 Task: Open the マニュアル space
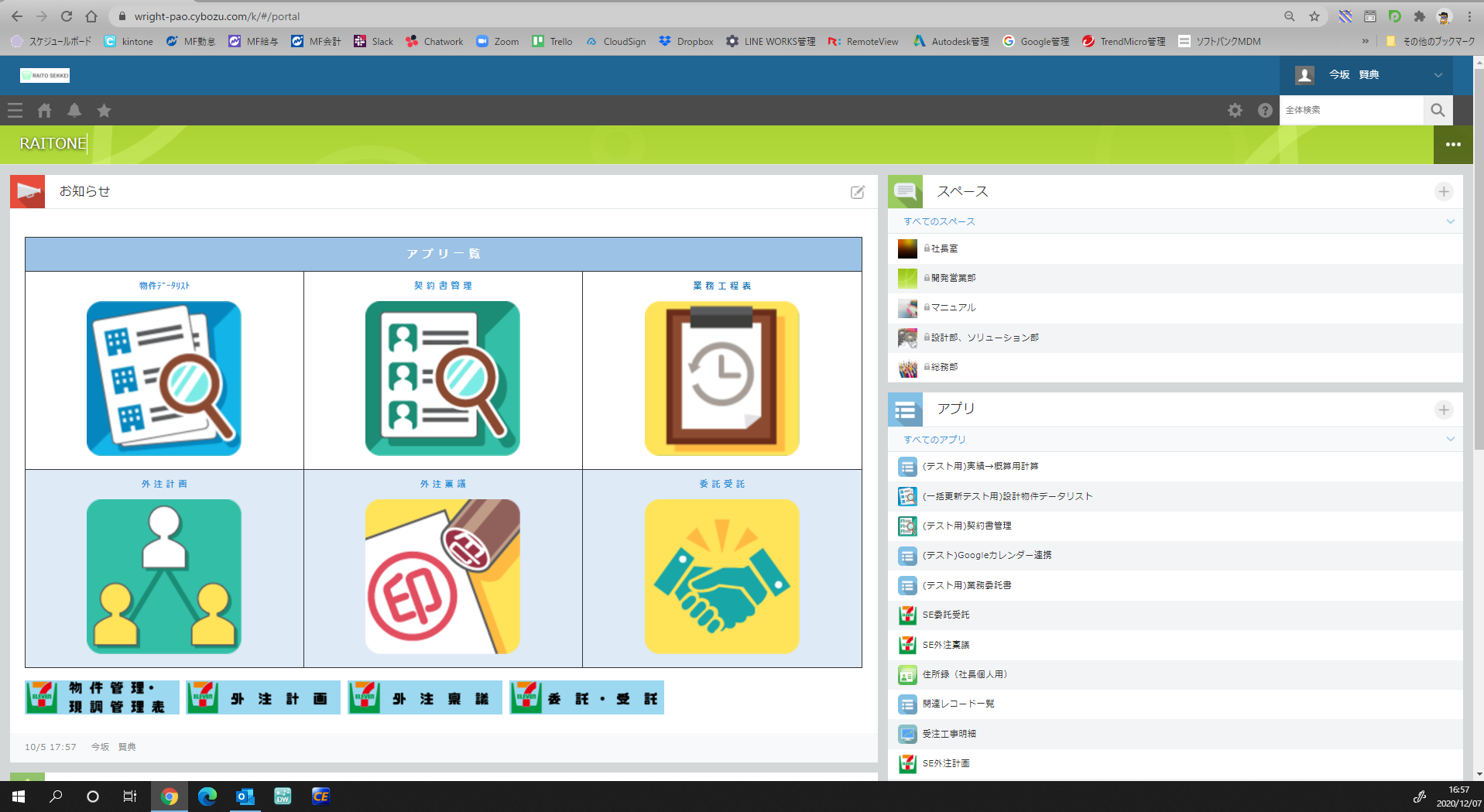[x=953, y=307]
